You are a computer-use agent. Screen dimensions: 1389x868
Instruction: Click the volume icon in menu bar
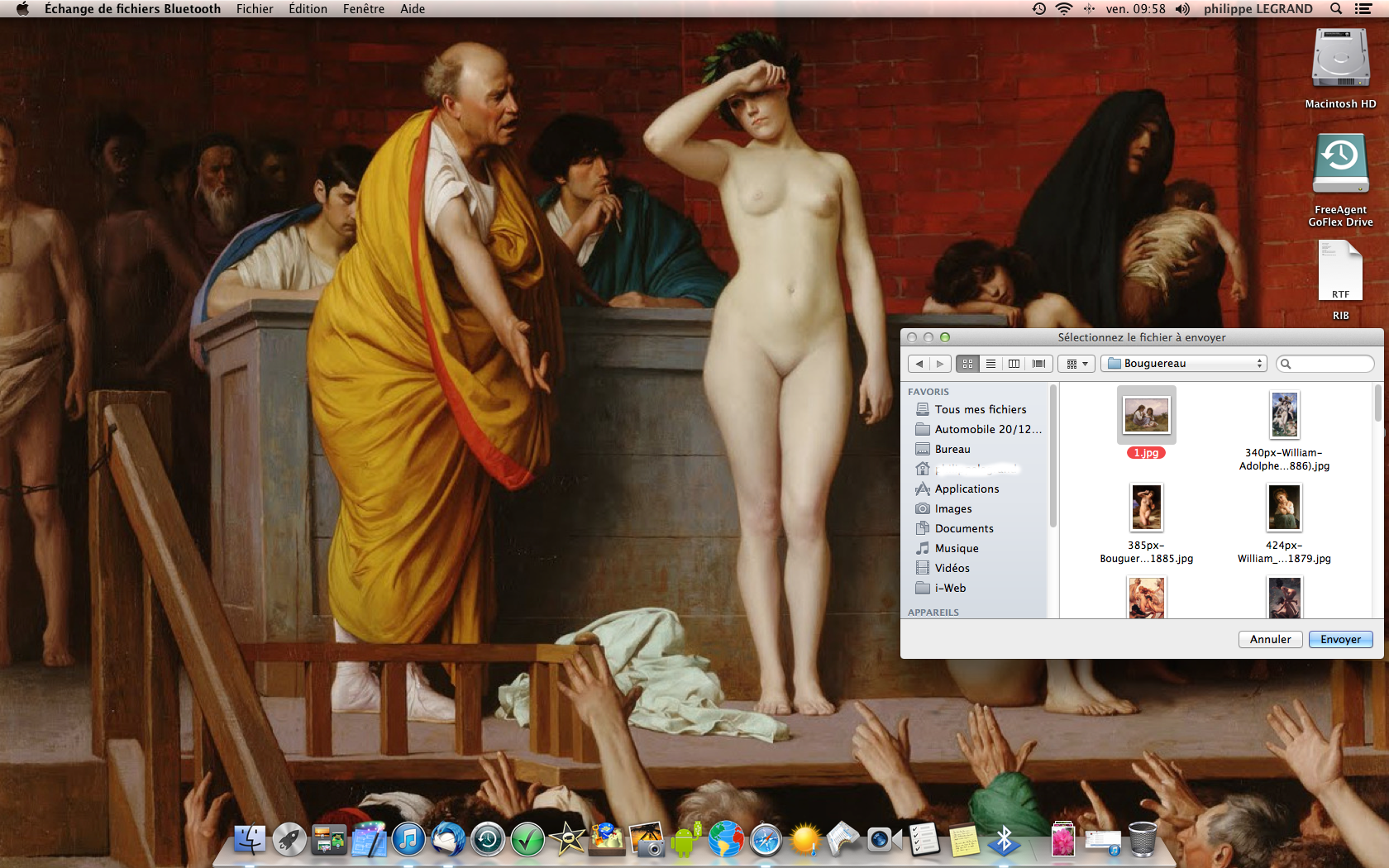(1183, 9)
